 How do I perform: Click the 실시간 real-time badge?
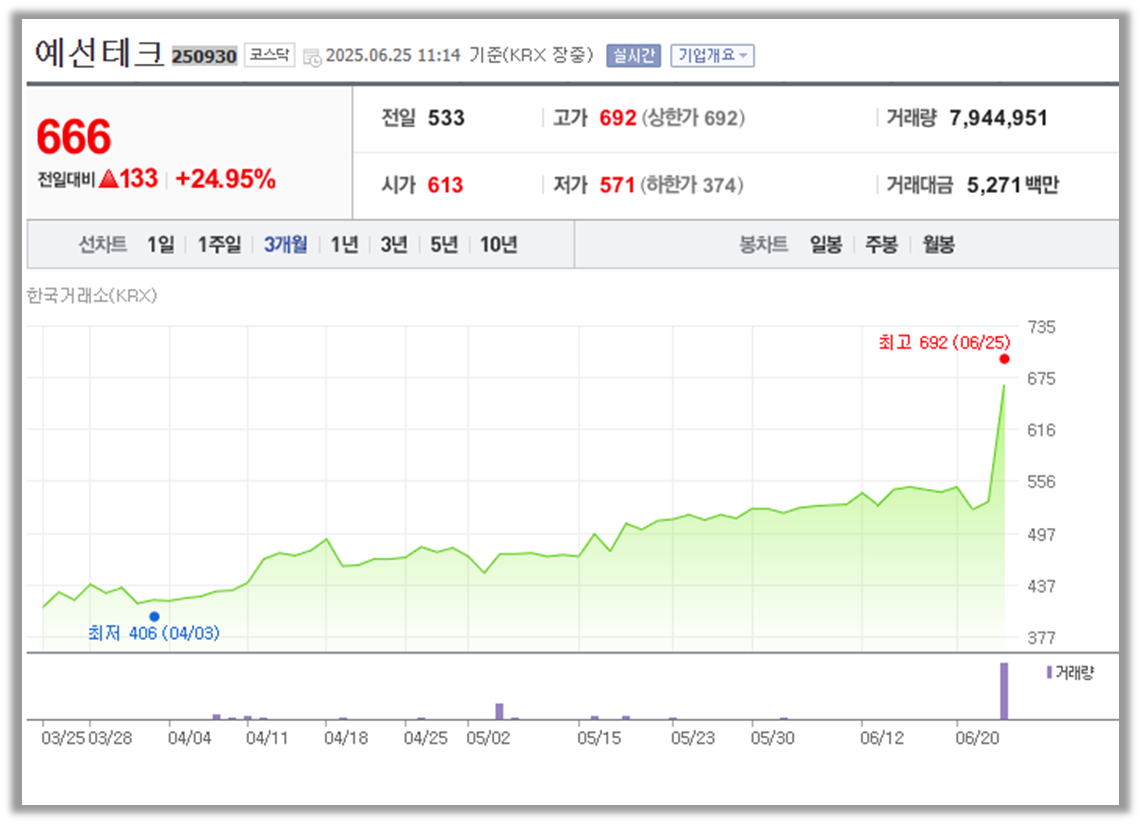(x=634, y=55)
